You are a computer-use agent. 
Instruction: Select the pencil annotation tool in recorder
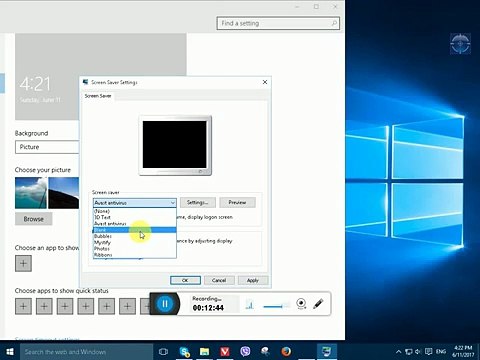(x=318, y=304)
